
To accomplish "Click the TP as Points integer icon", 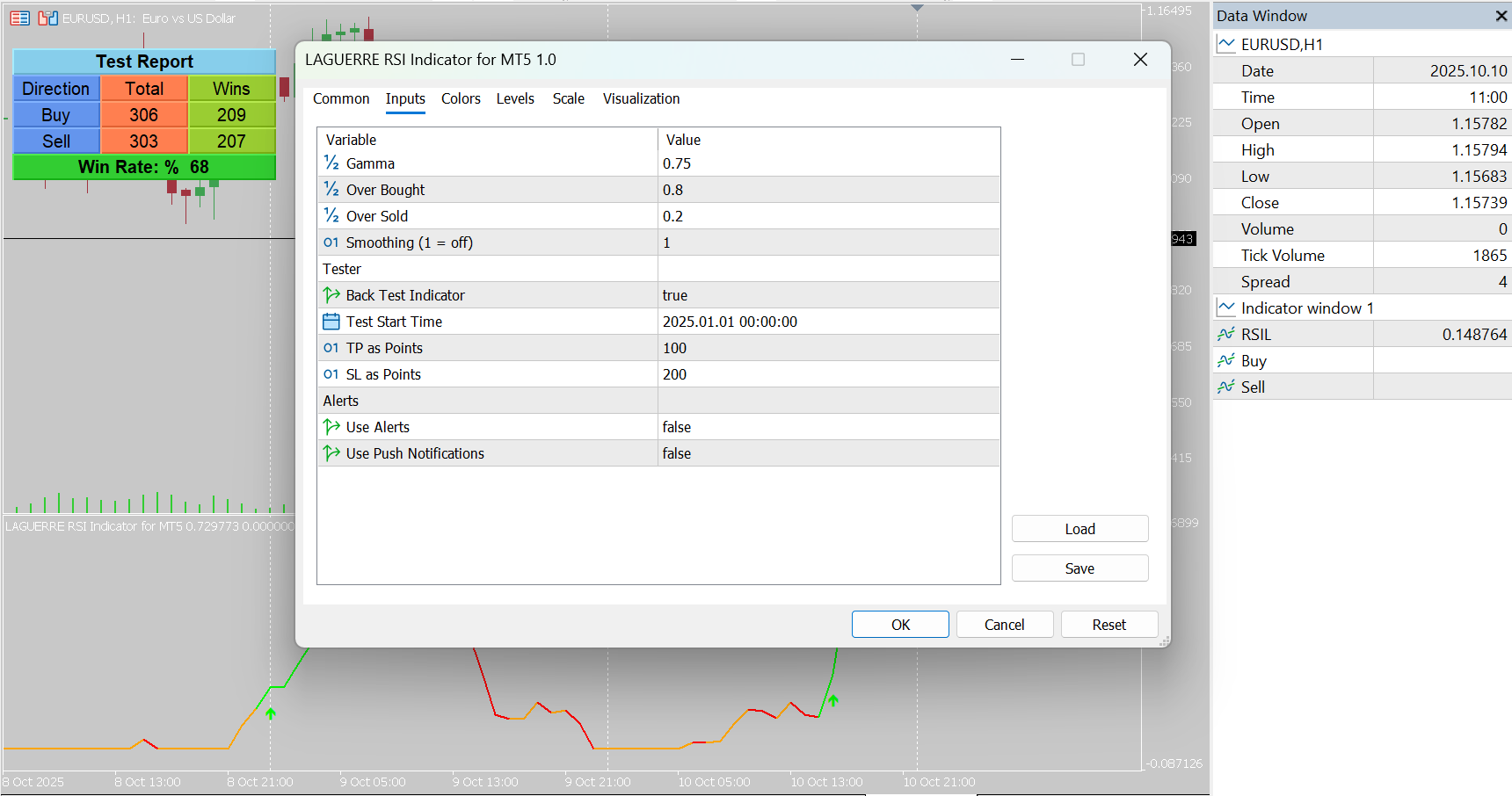I will 331,348.
